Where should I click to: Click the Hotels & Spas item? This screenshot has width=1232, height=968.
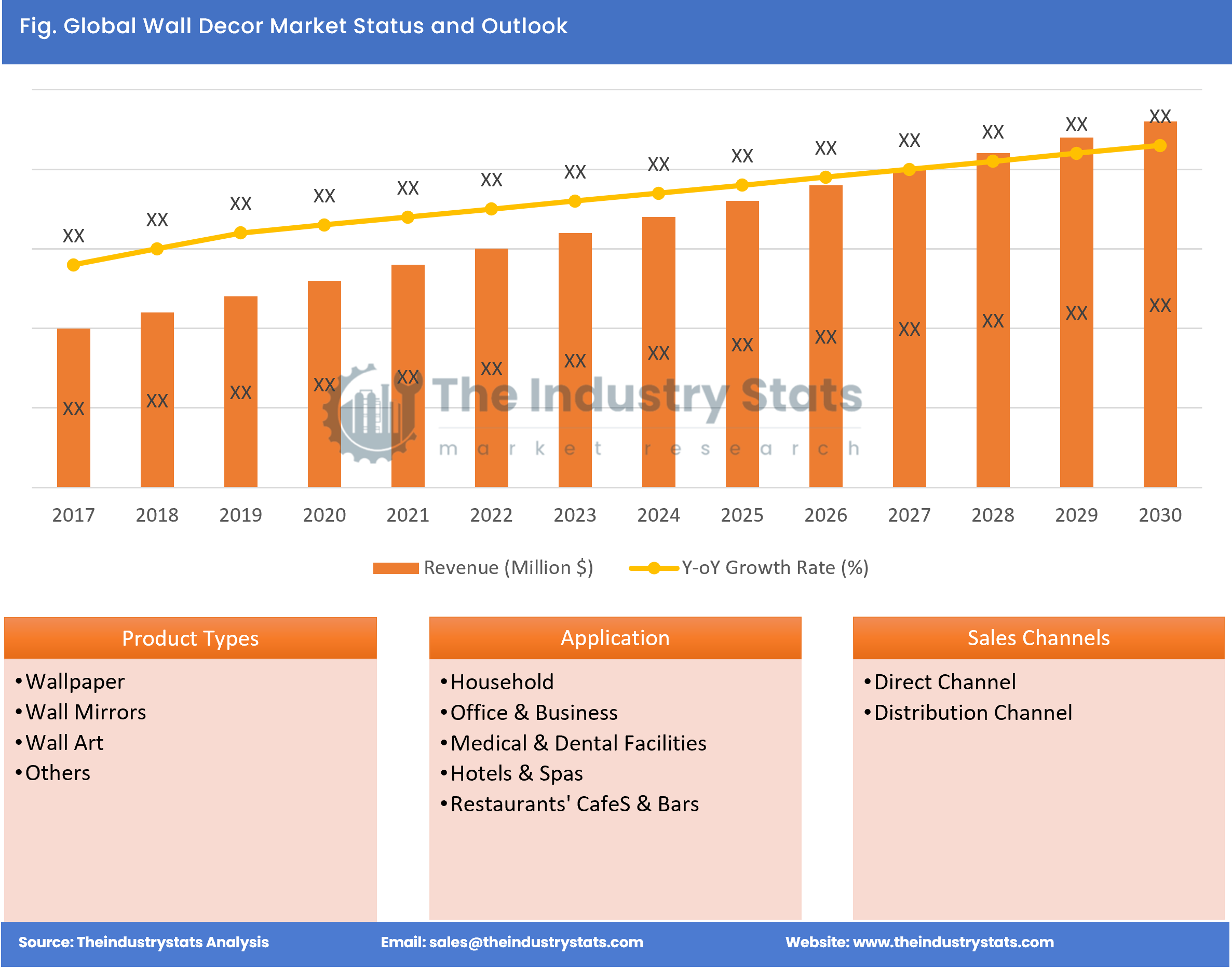(516, 773)
